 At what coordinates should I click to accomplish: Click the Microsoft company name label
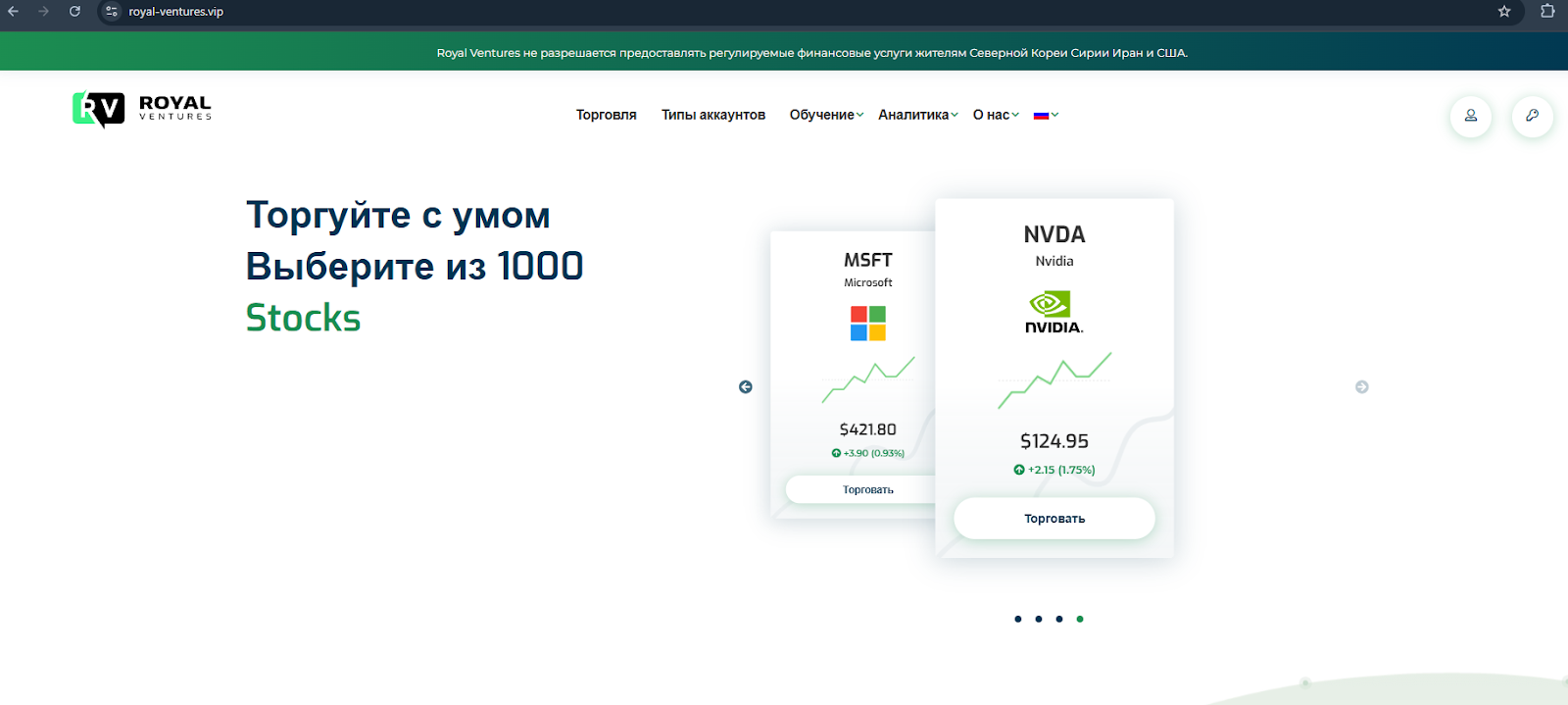[868, 282]
